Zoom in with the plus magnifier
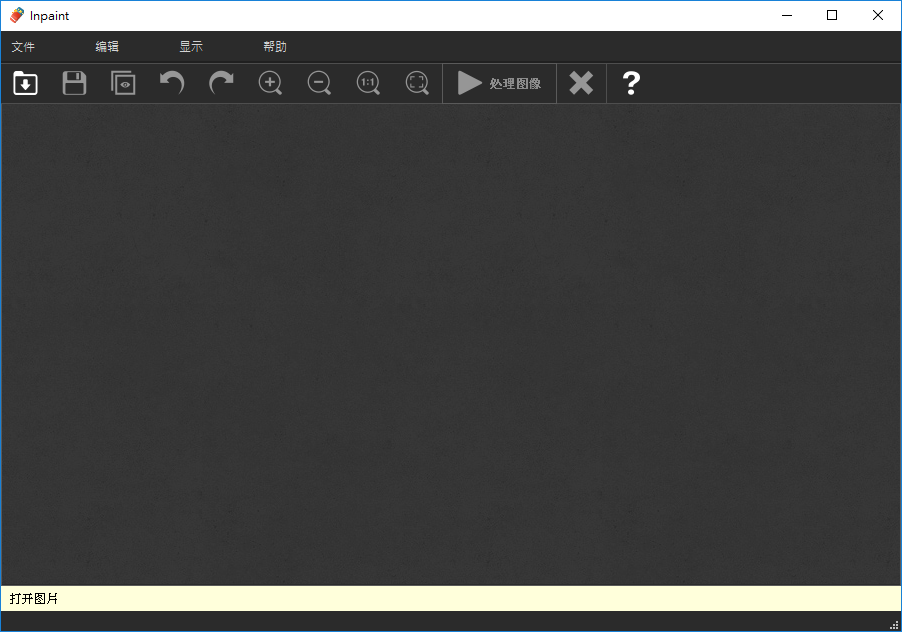Viewport: 902px width, 632px height. 270,83
